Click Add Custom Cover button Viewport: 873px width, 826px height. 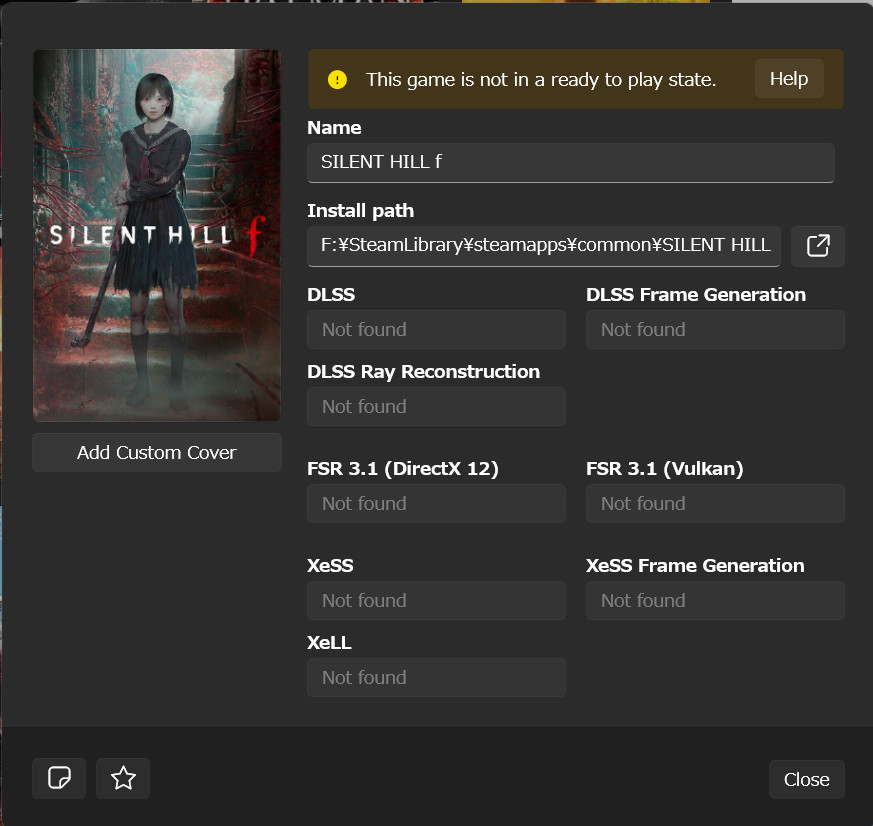point(157,453)
